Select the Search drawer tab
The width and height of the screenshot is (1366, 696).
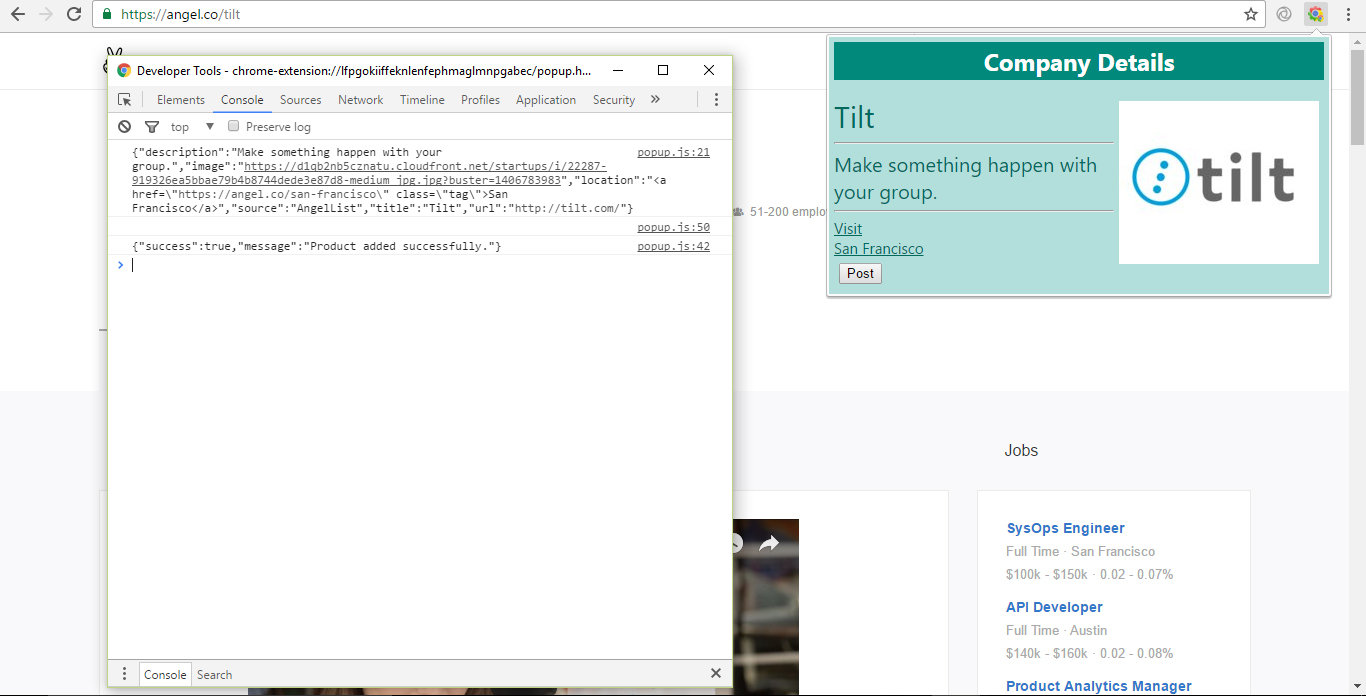[214, 674]
